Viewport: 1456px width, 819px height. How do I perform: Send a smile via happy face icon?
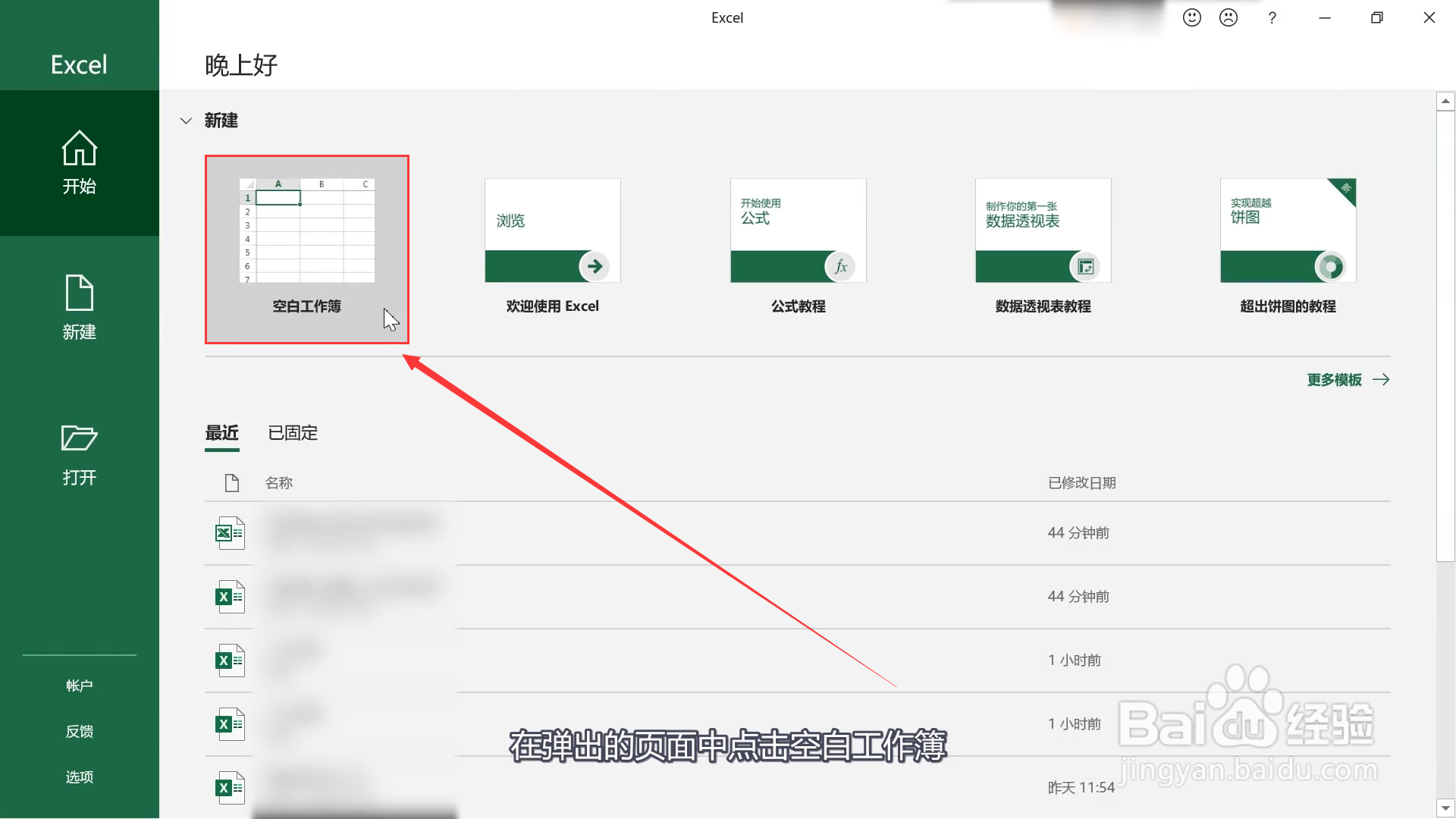coord(1191,17)
